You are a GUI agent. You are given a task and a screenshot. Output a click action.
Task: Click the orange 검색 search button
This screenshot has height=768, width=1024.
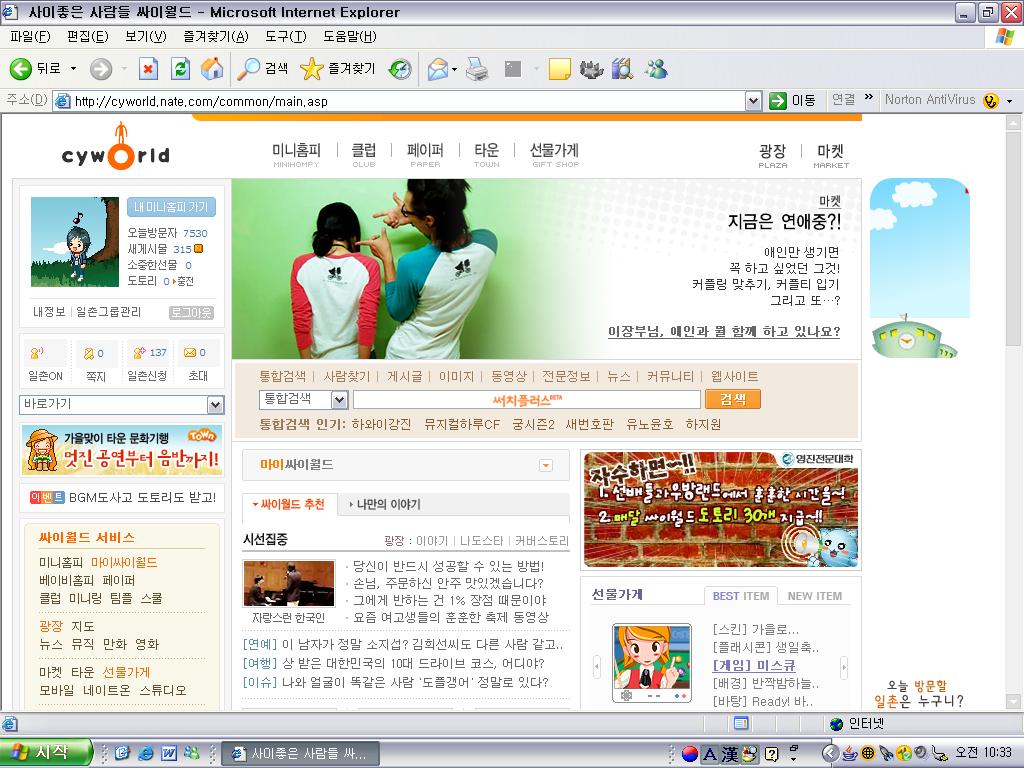[x=733, y=399]
